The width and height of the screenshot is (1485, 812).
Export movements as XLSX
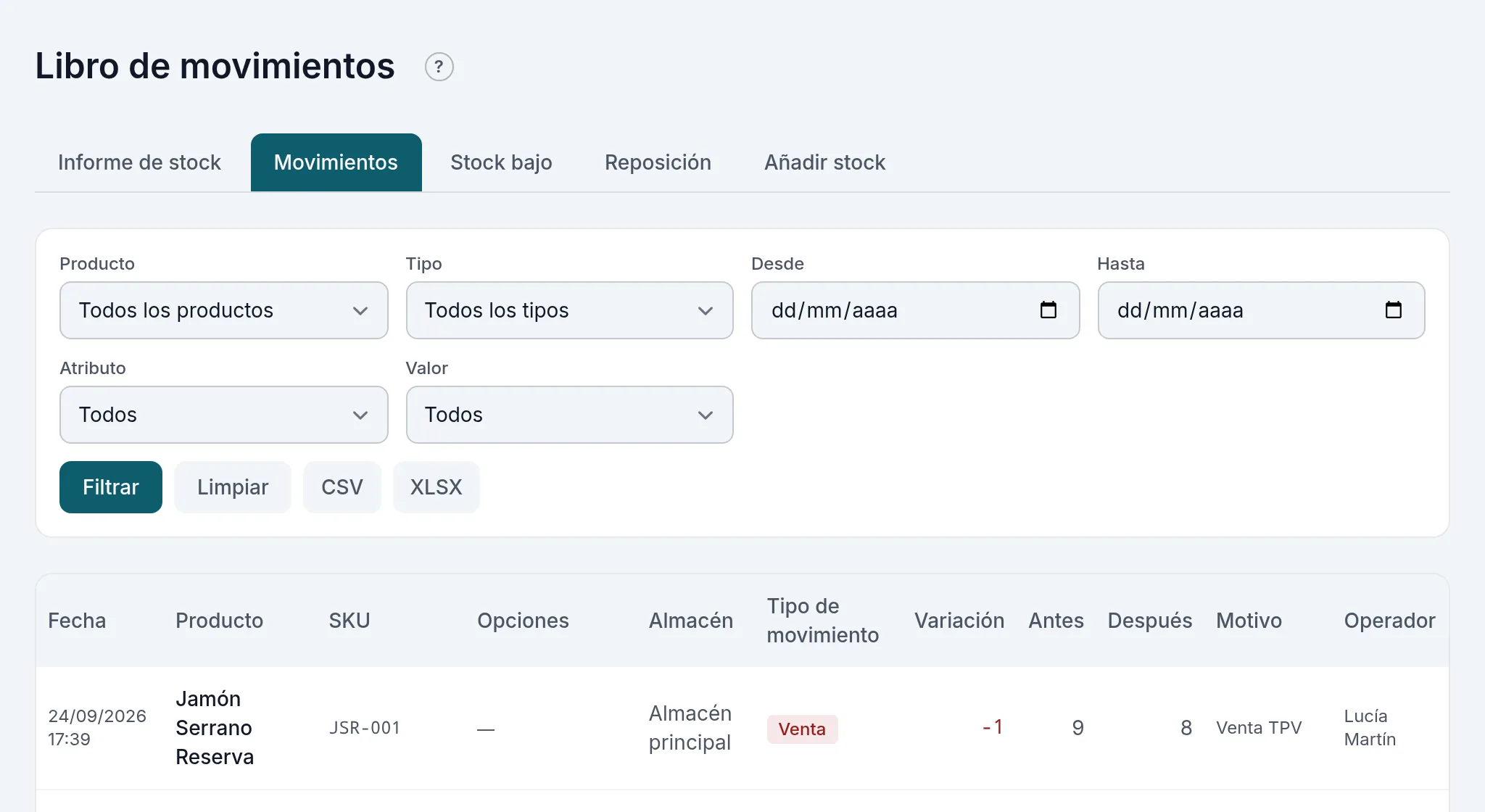click(x=436, y=487)
